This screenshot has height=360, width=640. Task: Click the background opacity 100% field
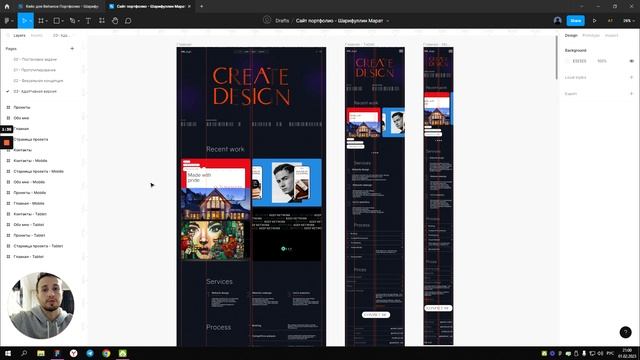click(x=602, y=61)
